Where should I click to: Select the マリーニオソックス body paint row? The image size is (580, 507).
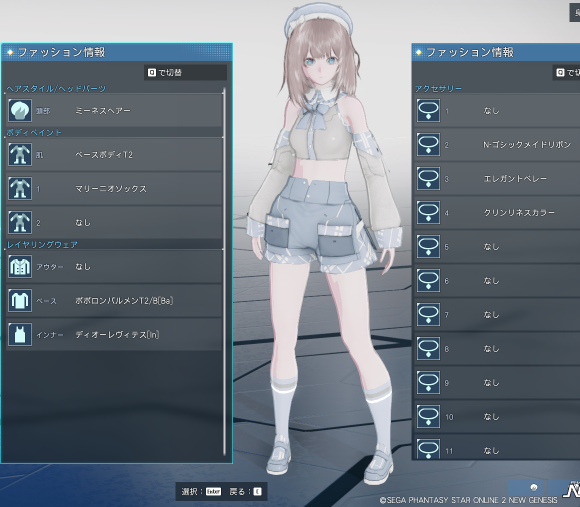point(114,189)
